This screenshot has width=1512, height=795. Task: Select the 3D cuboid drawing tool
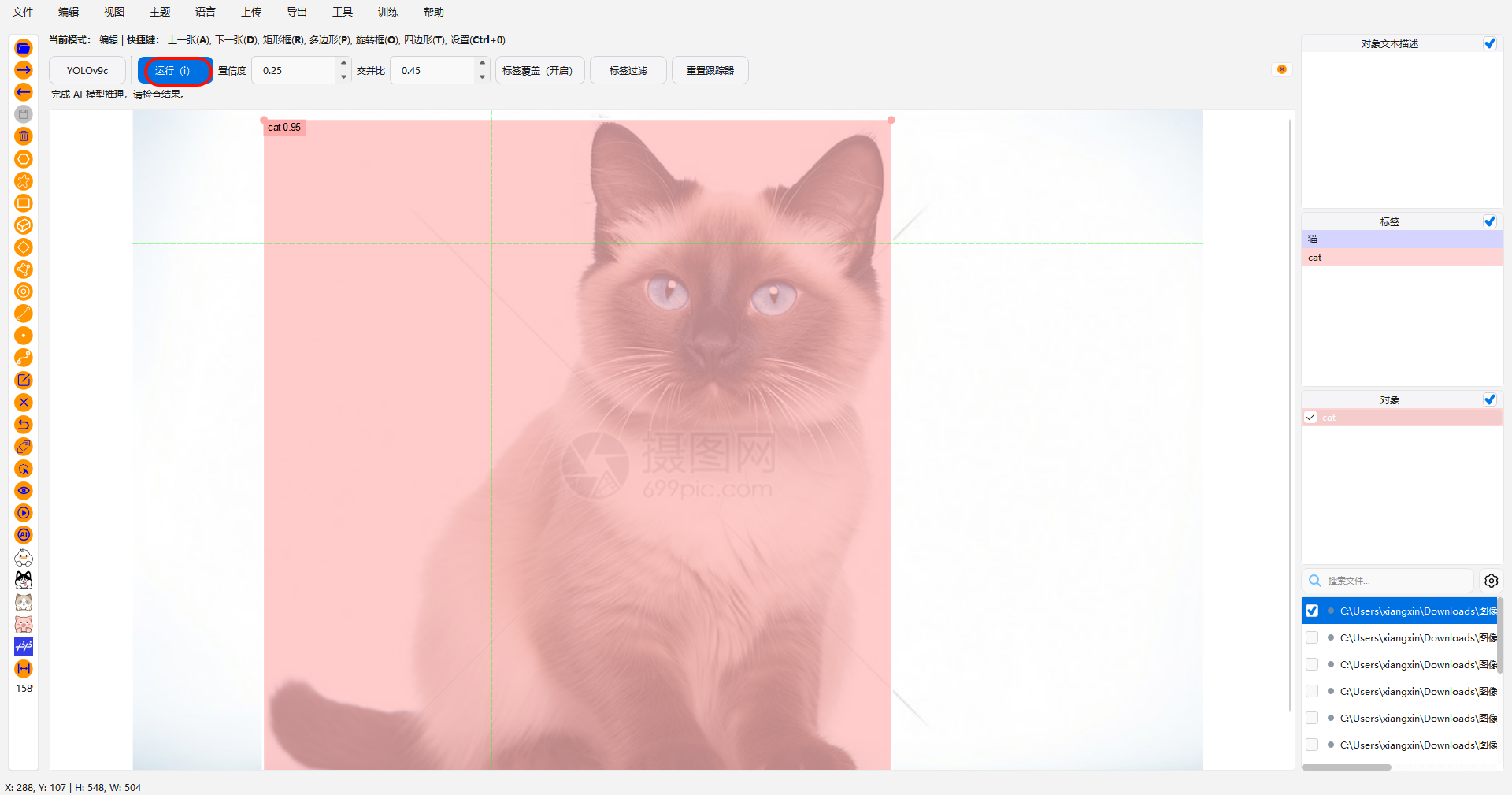click(x=24, y=225)
